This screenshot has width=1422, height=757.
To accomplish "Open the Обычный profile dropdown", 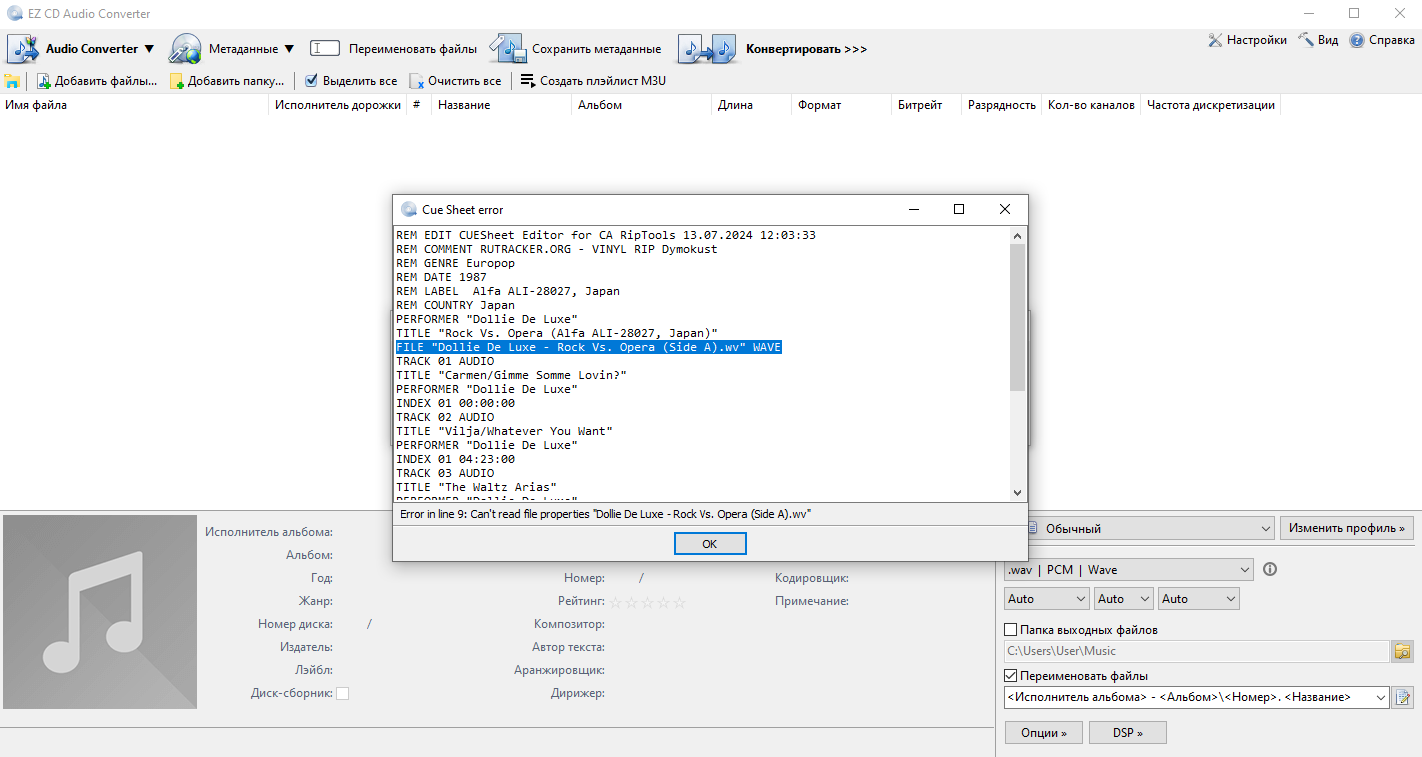I will point(1266,528).
